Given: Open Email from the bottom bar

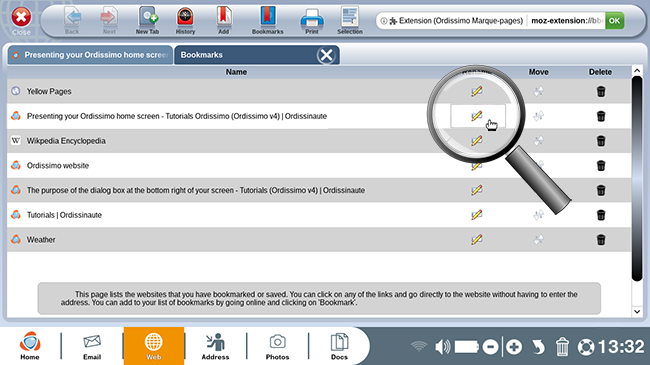Looking at the screenshot, I should pos(92,346).
